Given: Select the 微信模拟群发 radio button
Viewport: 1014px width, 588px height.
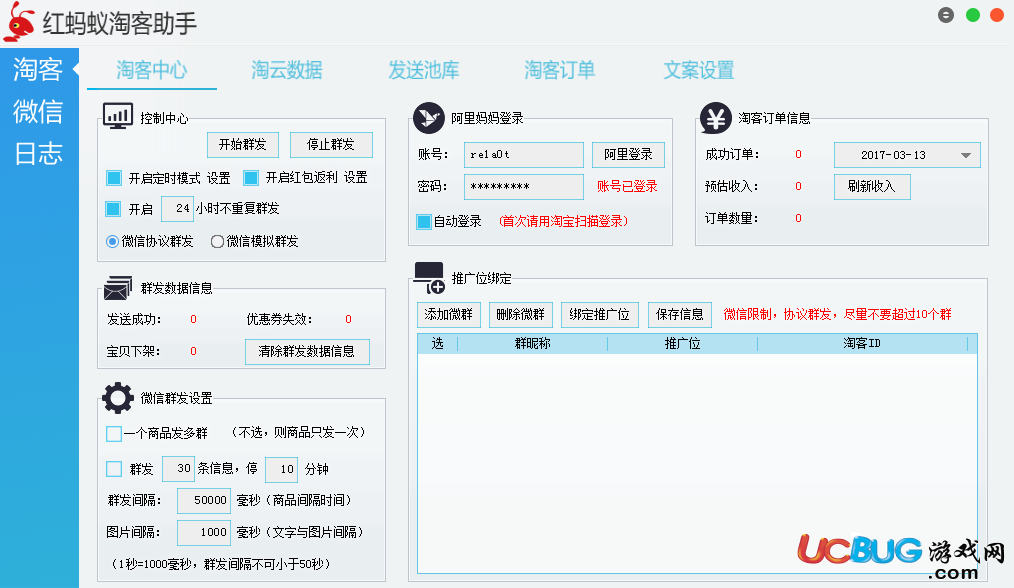Looking at the screenshot, I should tap(217, 241).
